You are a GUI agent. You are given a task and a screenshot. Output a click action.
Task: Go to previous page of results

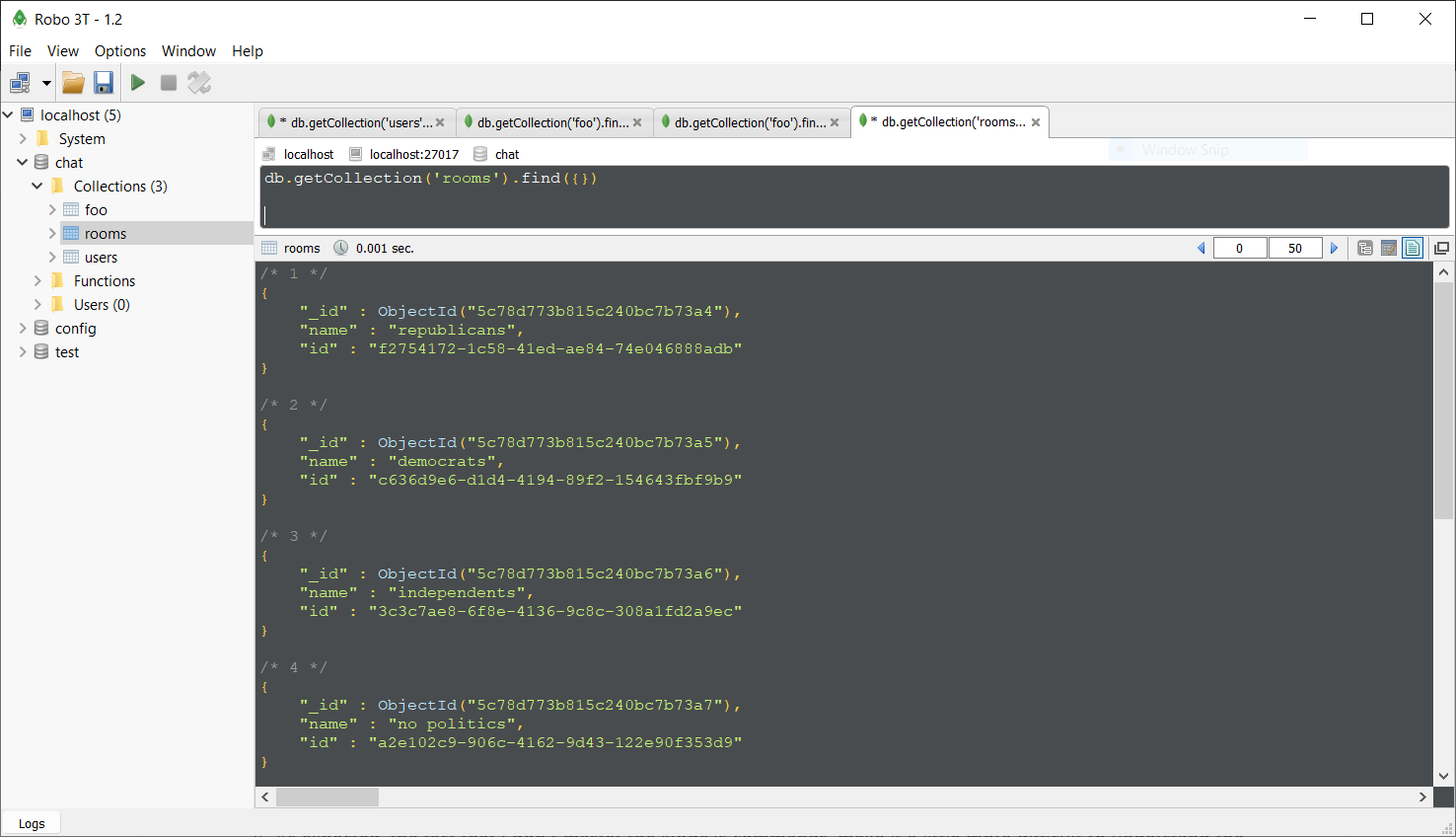point(1201,248)
